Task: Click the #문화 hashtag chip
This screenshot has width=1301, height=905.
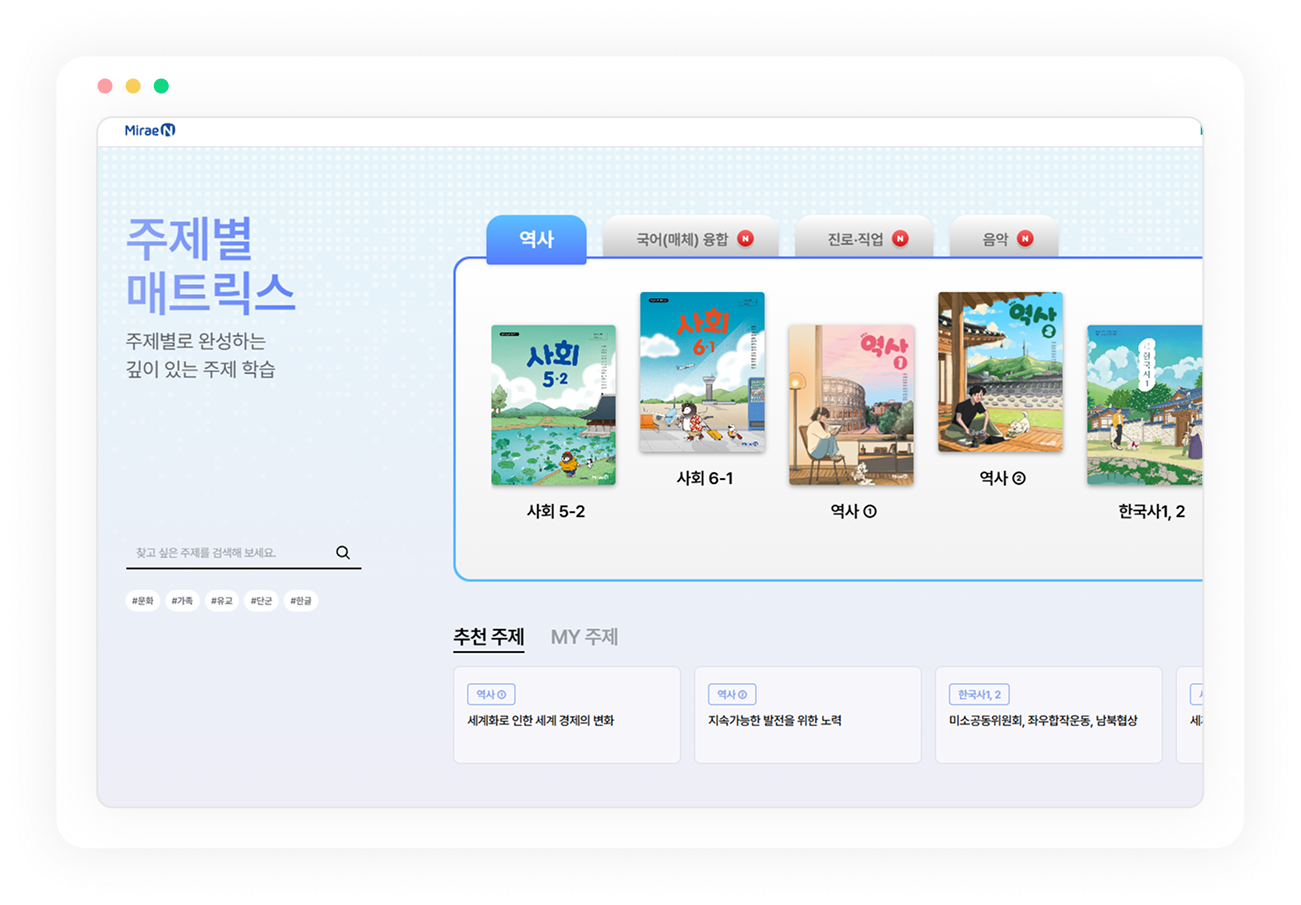Action: coord(142,601)
